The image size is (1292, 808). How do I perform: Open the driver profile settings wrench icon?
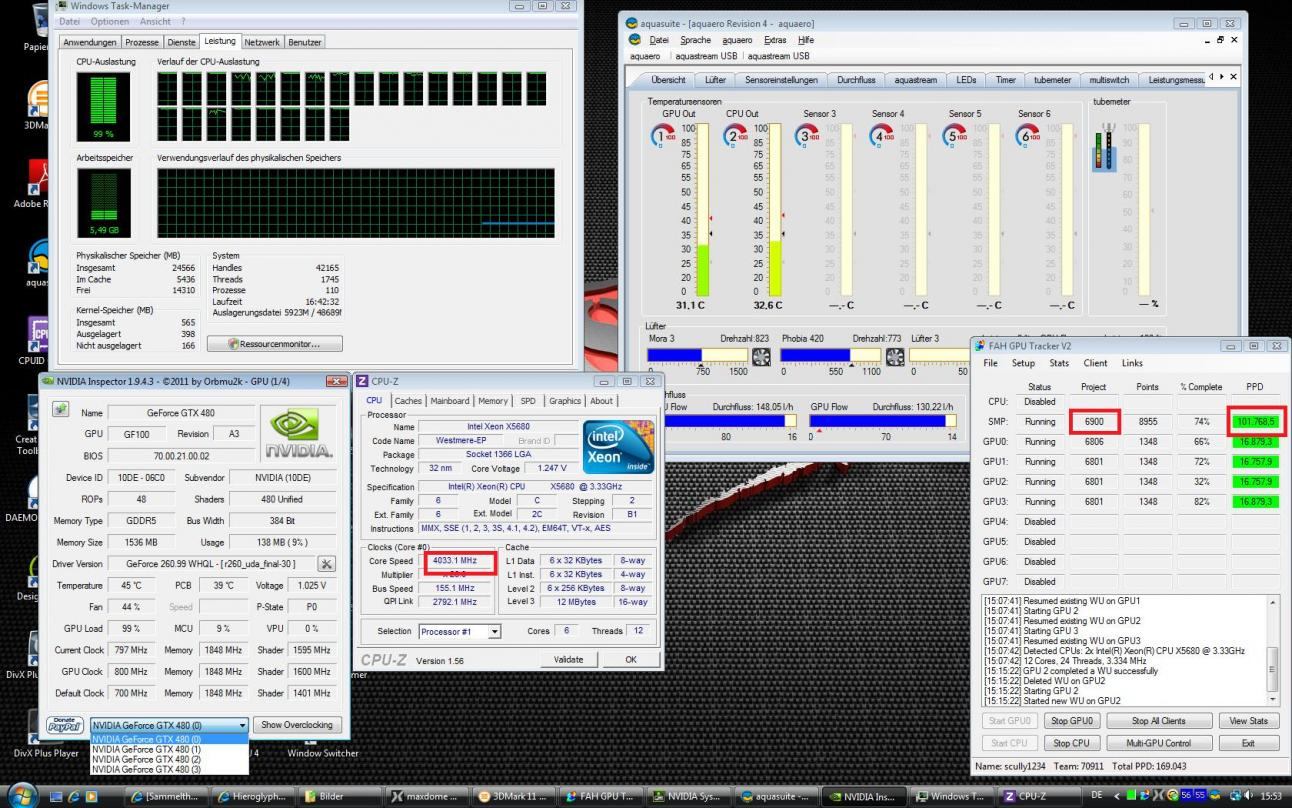pyautogui.click(x=326, y=565)
